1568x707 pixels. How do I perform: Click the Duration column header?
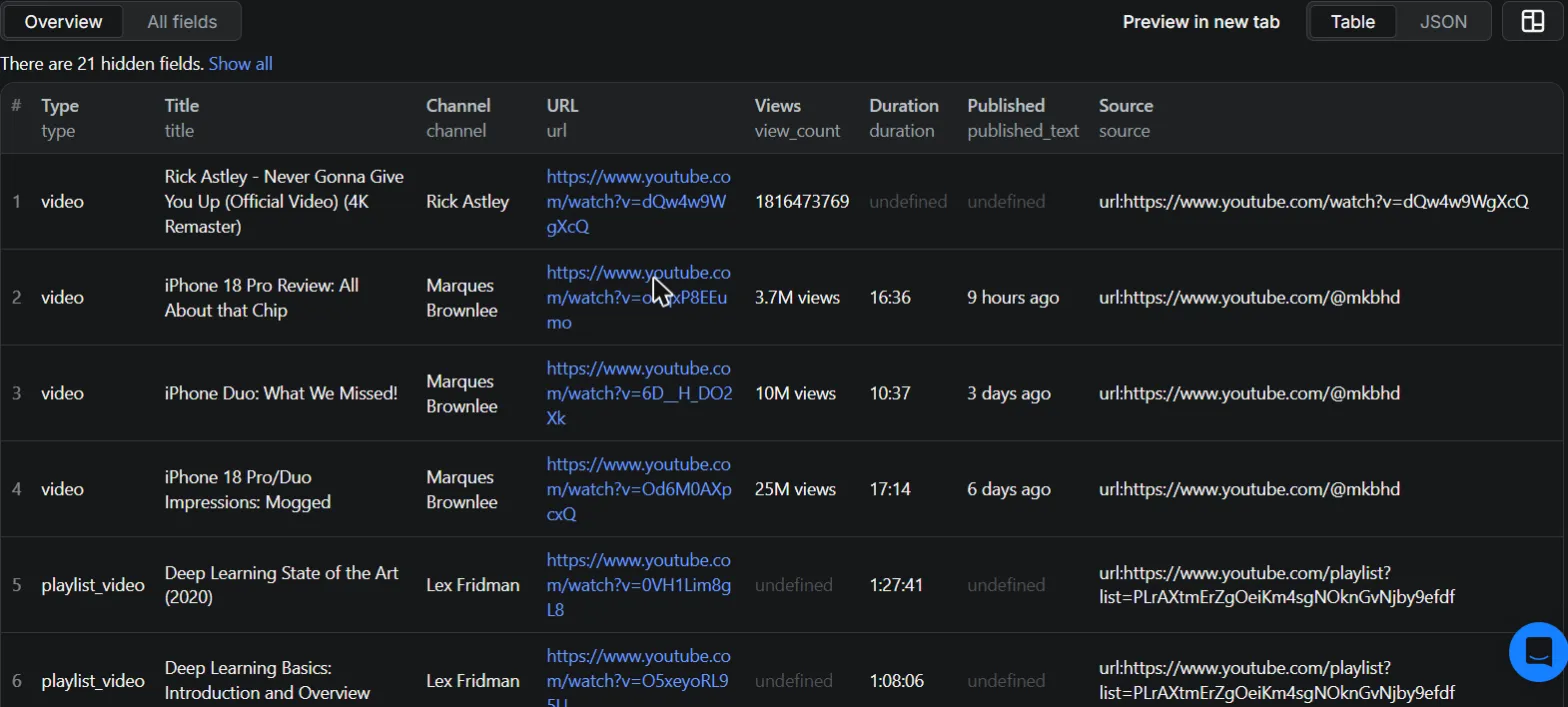tap(904, 106)
